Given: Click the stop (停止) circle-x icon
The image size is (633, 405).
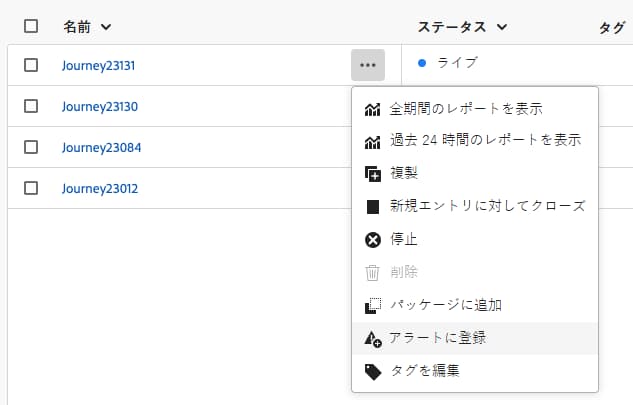Looking at the screenshot, I should 373,239.
